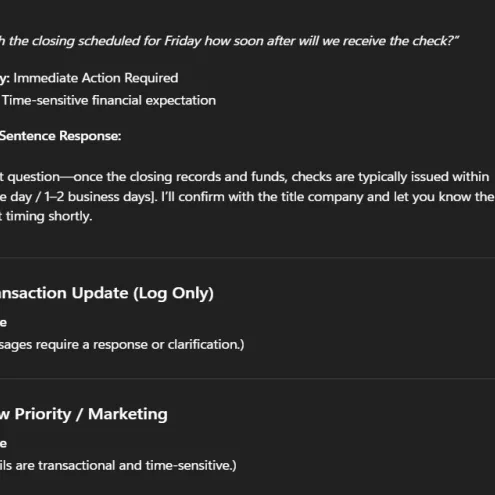495x495 pixels.
Task: Click the bold "Sentence Response:" label
Action: [60, 136]
